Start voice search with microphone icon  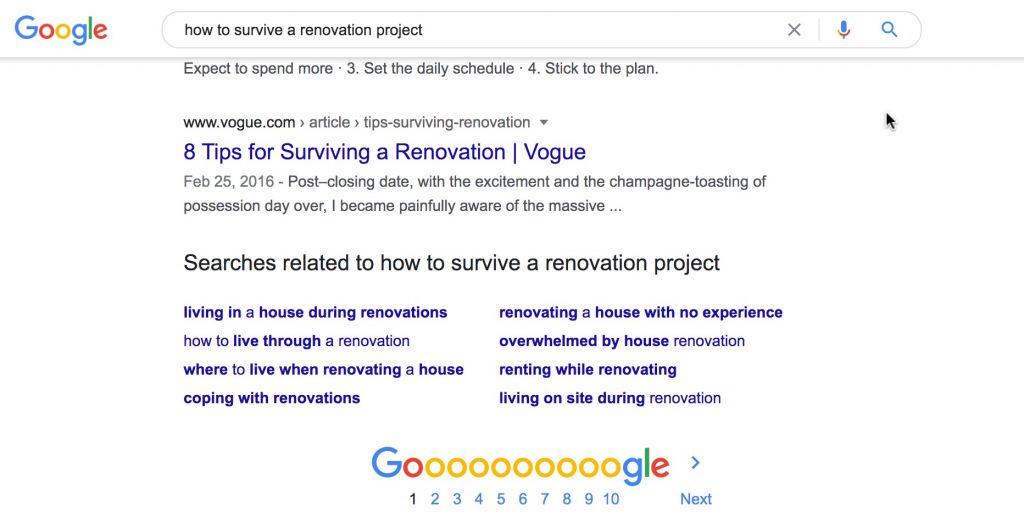point(844,30)
